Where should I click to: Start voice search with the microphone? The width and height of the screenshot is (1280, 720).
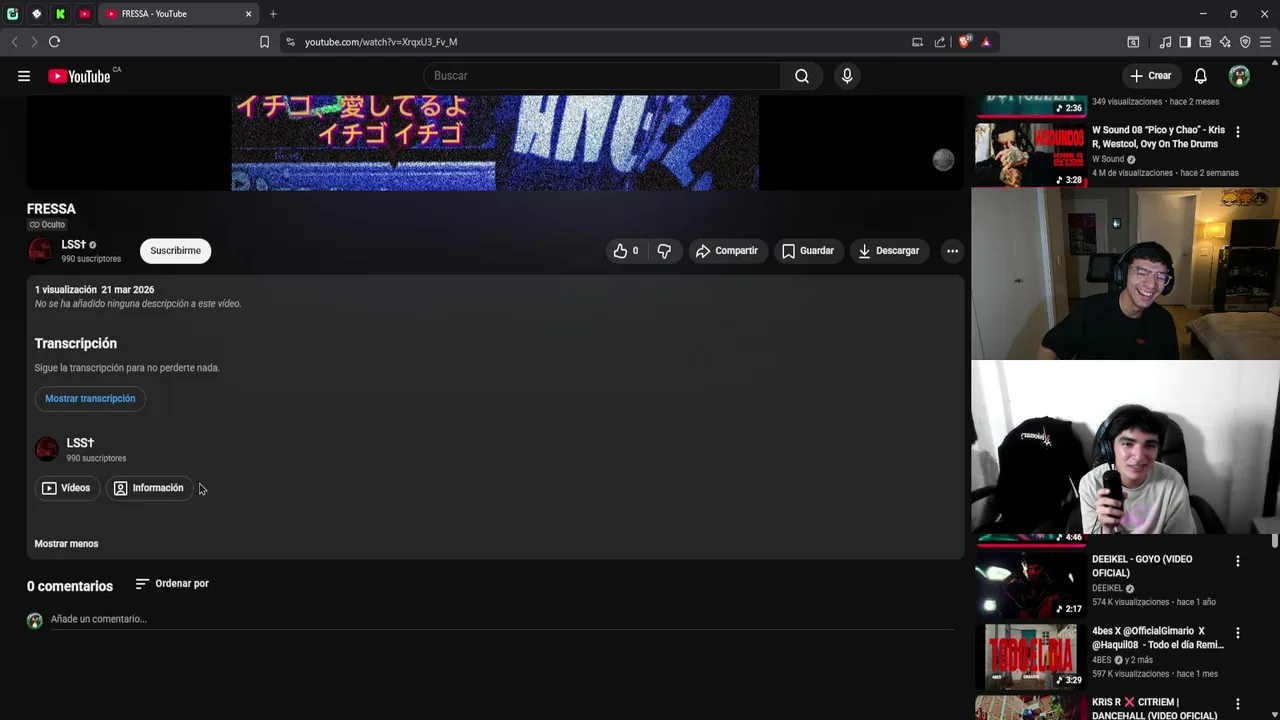coord(847,76)
